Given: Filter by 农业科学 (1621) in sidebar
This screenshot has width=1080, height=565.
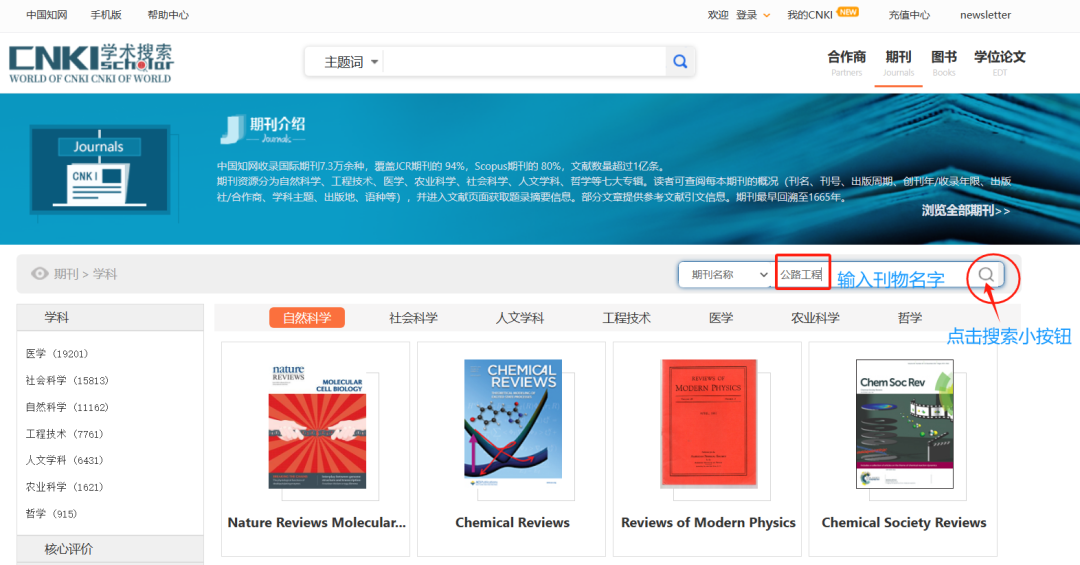Looking at the screenshot, I should tap(65, 487).
